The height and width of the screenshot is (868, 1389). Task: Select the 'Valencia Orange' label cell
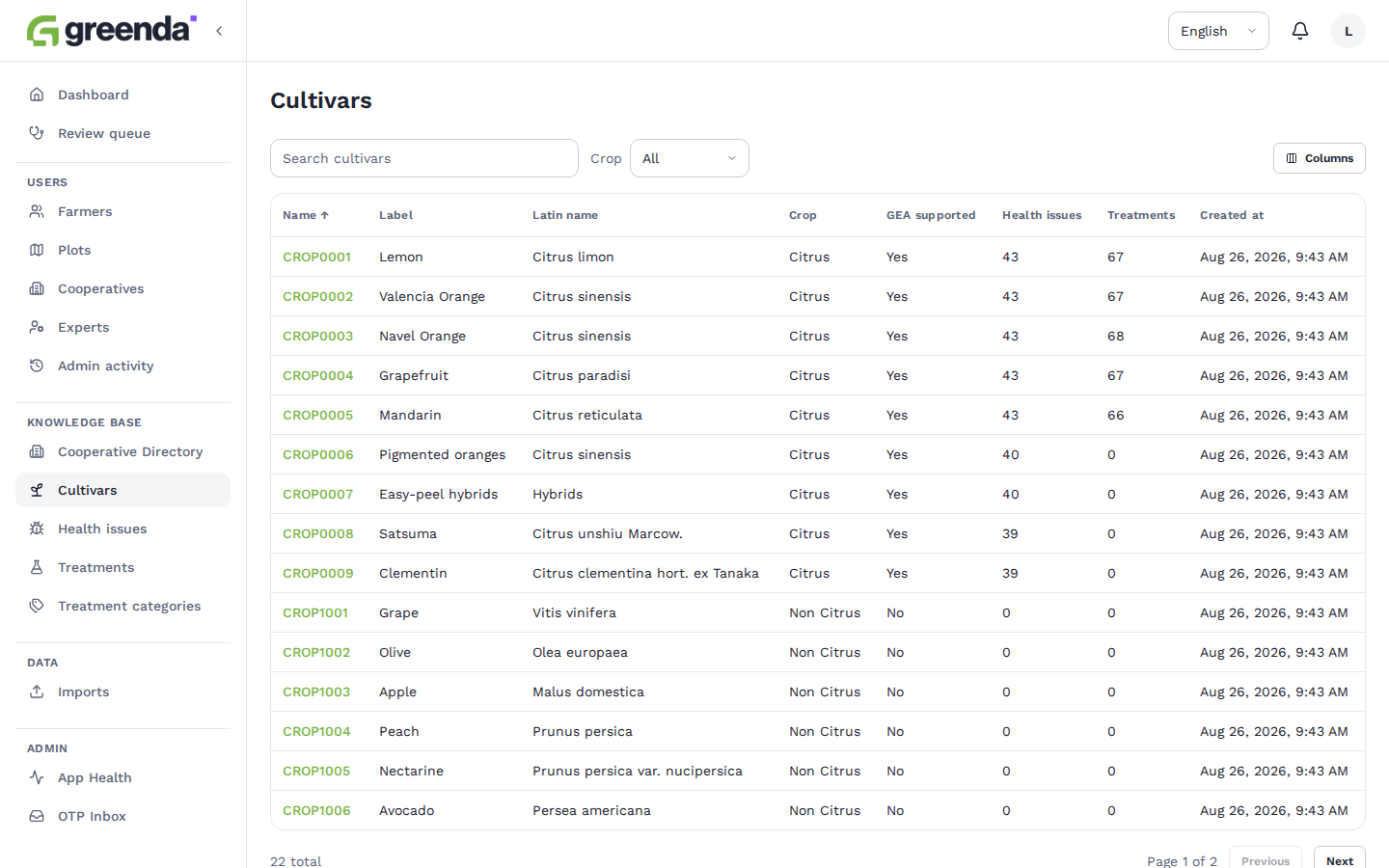point(432,296)
